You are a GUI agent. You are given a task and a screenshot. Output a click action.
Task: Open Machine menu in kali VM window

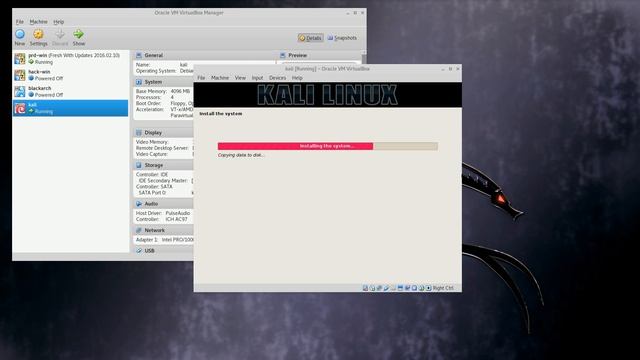[x=220, y=78]
